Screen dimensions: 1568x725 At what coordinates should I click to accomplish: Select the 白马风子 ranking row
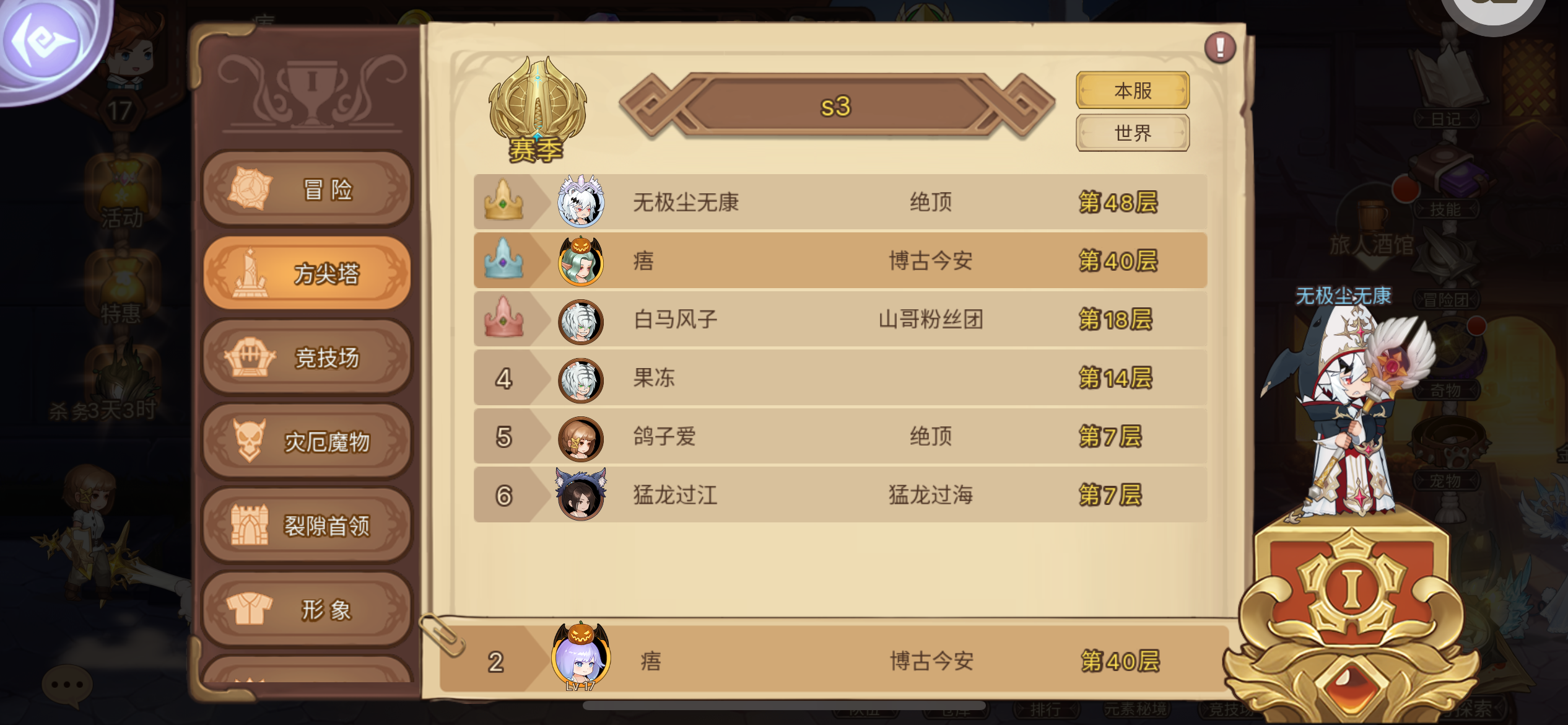coord(840,320)
